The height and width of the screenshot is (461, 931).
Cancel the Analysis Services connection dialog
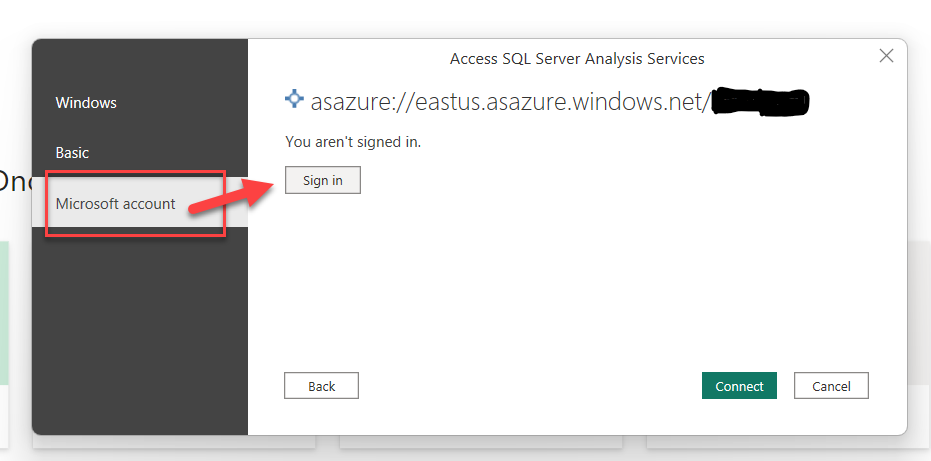pyautogui.click(x=831, y=386)
